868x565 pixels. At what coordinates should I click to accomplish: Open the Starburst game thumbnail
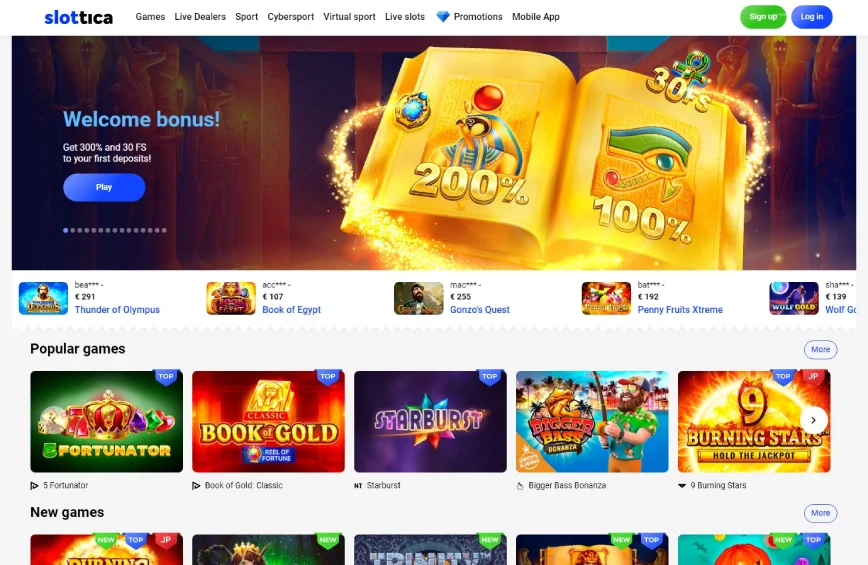click(x=430, y=422)
